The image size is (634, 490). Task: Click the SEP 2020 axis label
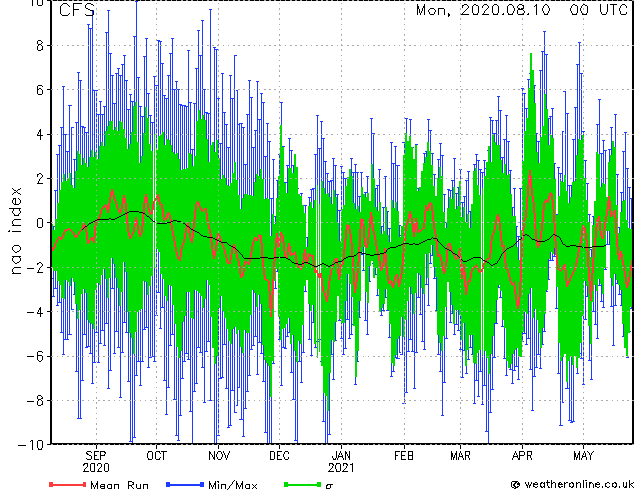pyautogui.click(x=96, y=462)
